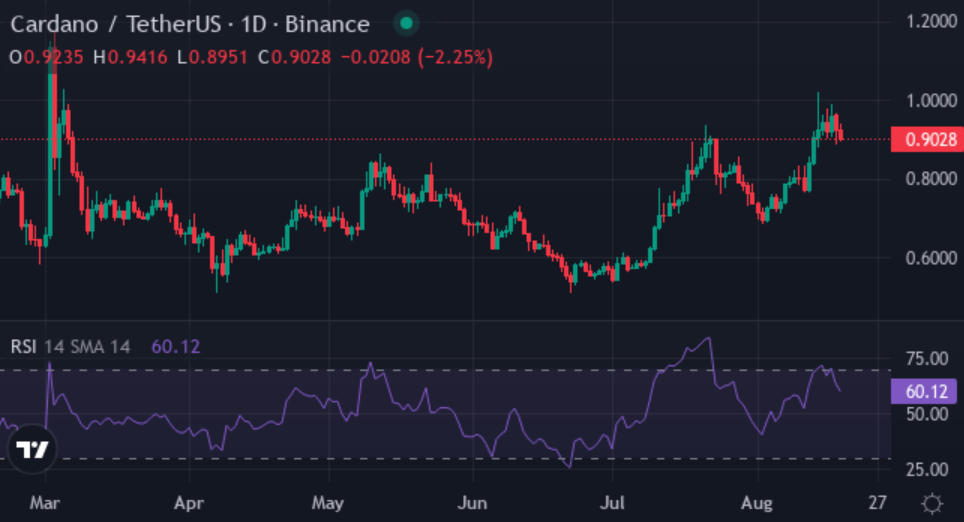Viewport: 964px width, 522px height.
Task: Select the RSI 14 SMA 14 indicator label
Action: [70, 347]
